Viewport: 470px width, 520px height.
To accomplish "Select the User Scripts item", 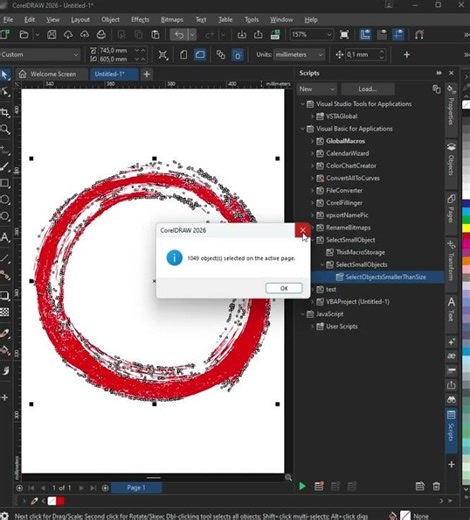I will tap(341, 326).
